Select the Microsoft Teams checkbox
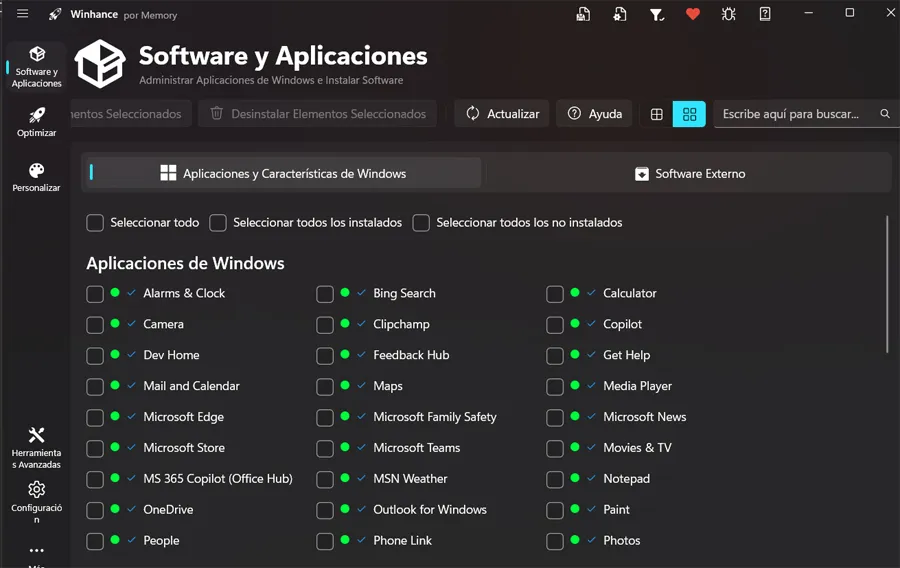 pos(325,449)
